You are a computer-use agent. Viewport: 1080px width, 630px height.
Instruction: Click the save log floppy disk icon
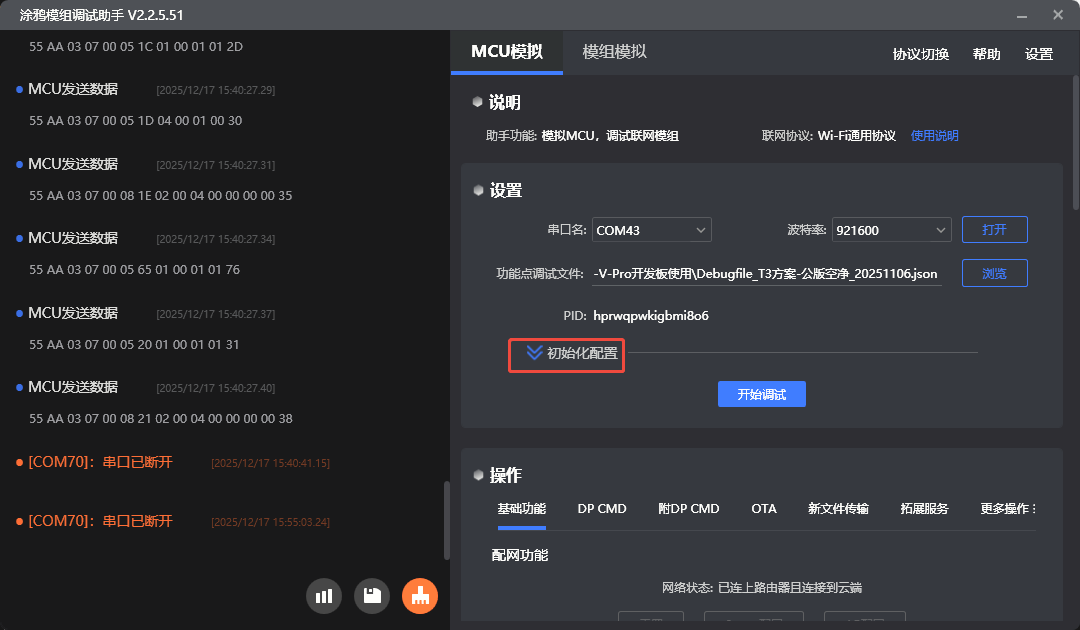372,597
